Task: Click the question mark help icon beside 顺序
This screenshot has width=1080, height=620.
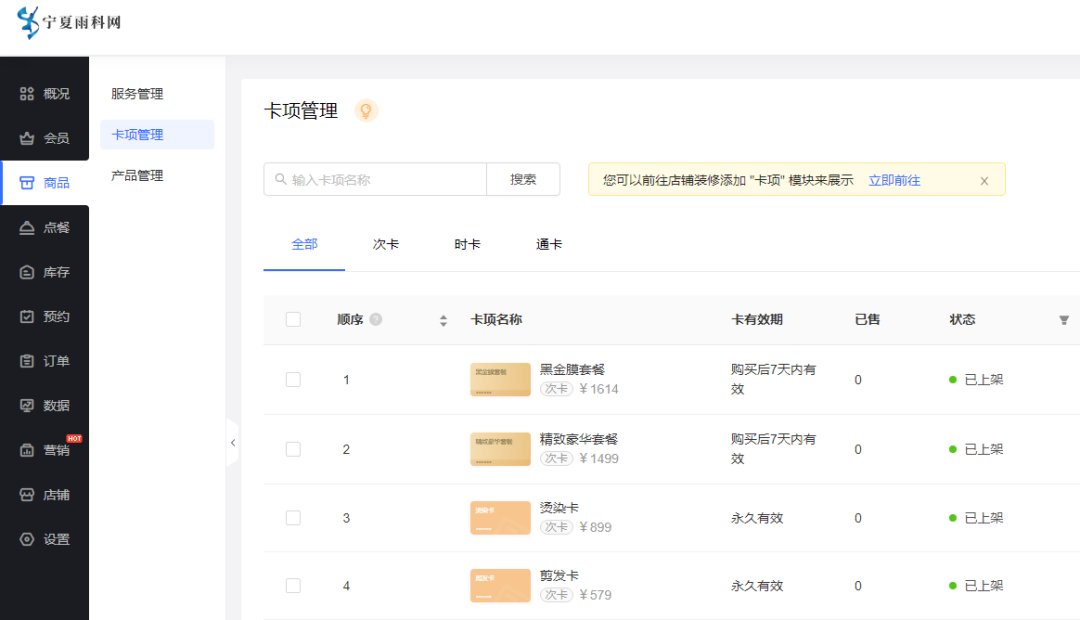Action: [x=375, y=319]
